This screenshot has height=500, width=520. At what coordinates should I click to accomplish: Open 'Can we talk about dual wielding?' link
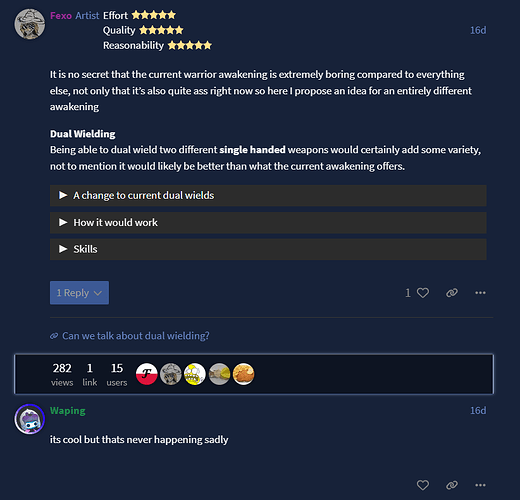136,336
